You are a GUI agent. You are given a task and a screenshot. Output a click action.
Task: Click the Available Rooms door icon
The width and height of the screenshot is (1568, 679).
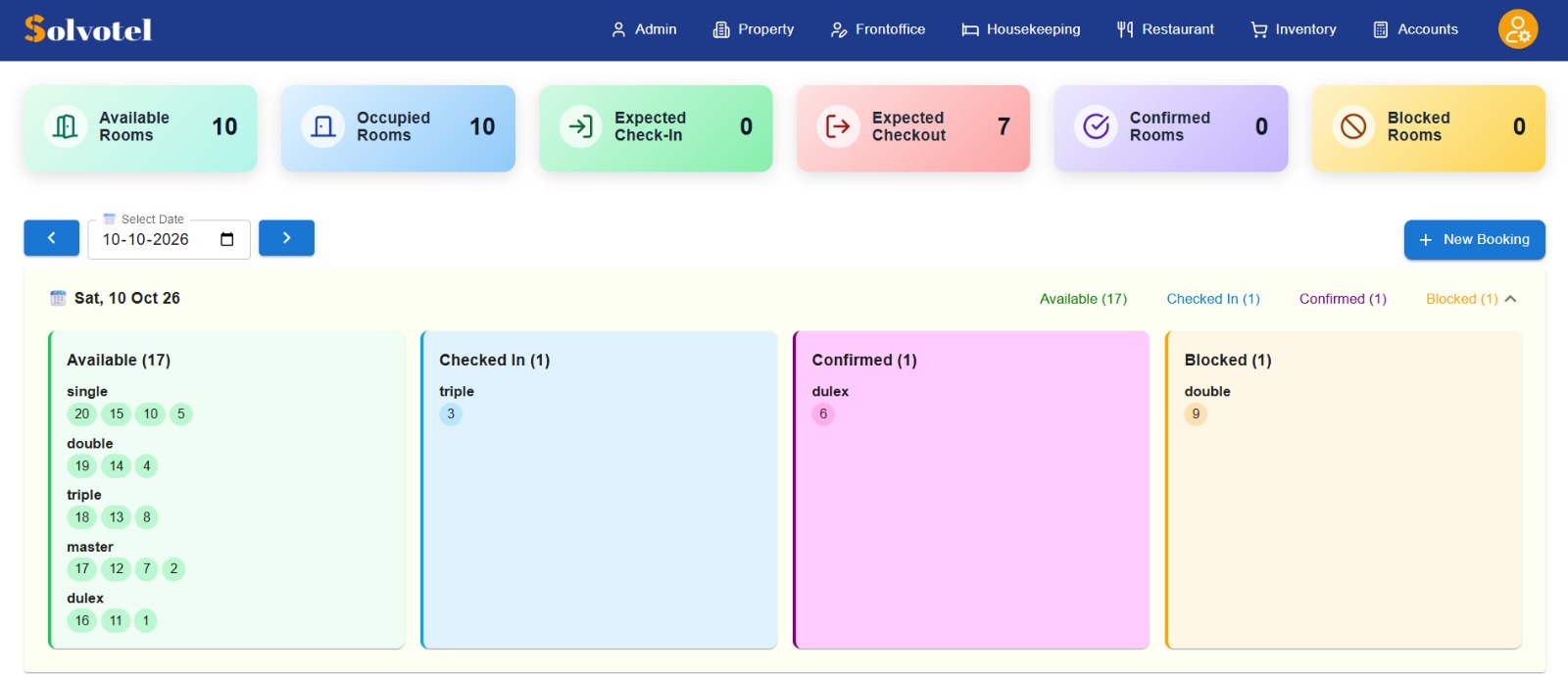(66, 126)
